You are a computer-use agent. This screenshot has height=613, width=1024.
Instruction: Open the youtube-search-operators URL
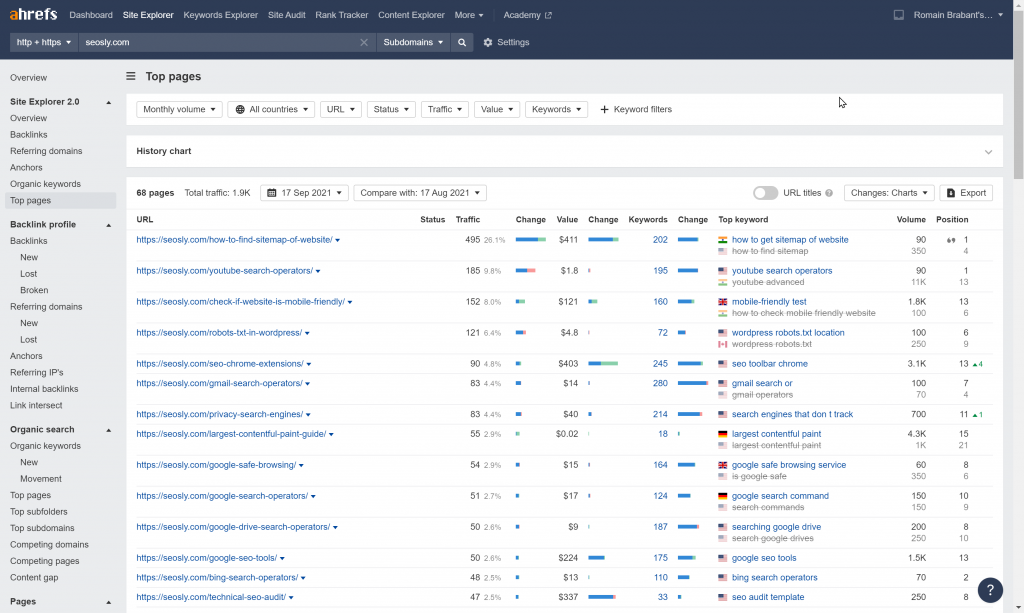pos(225,271)
